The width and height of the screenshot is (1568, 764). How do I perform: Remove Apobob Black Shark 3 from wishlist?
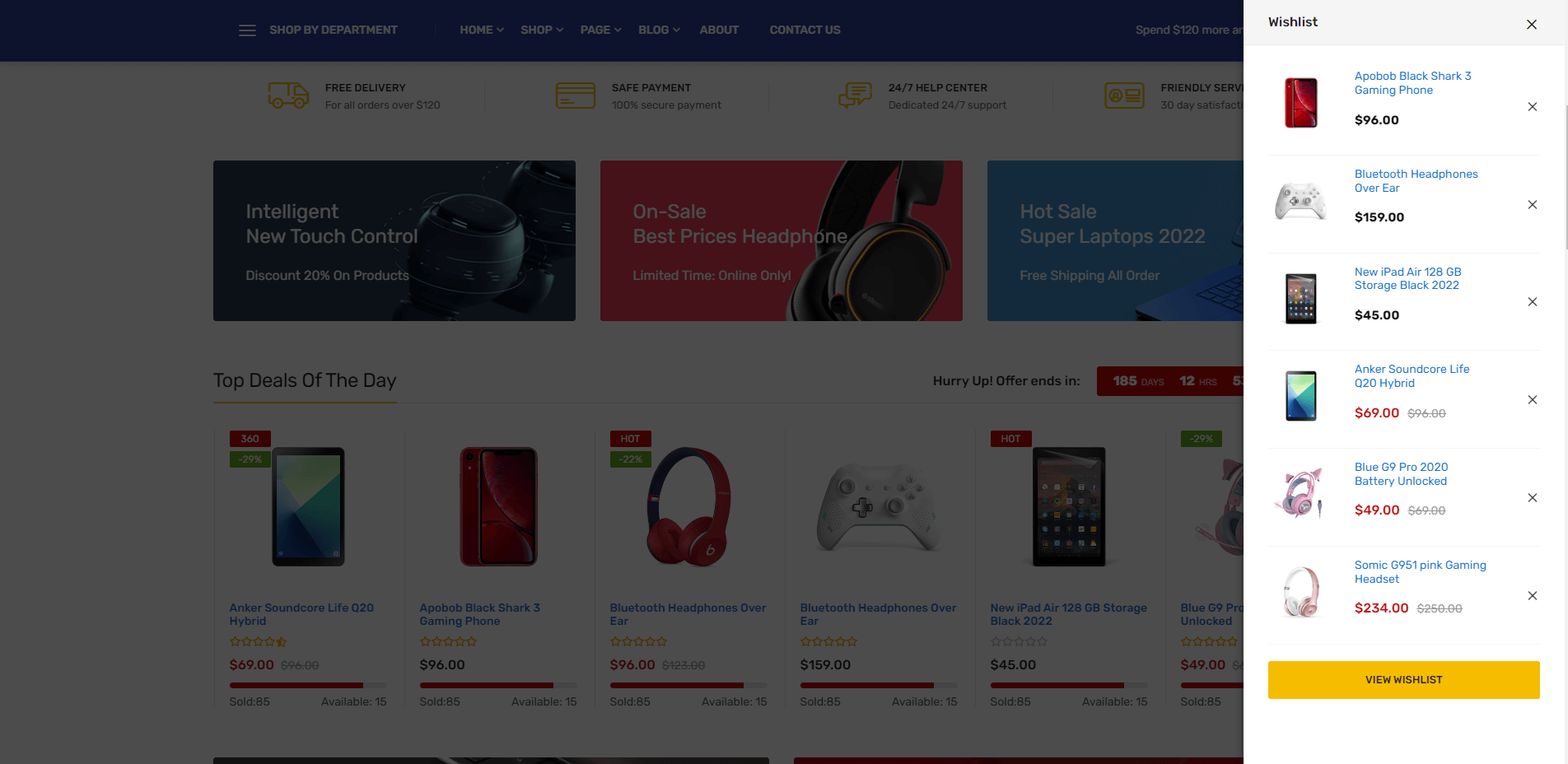click(x=1532, y=106)
